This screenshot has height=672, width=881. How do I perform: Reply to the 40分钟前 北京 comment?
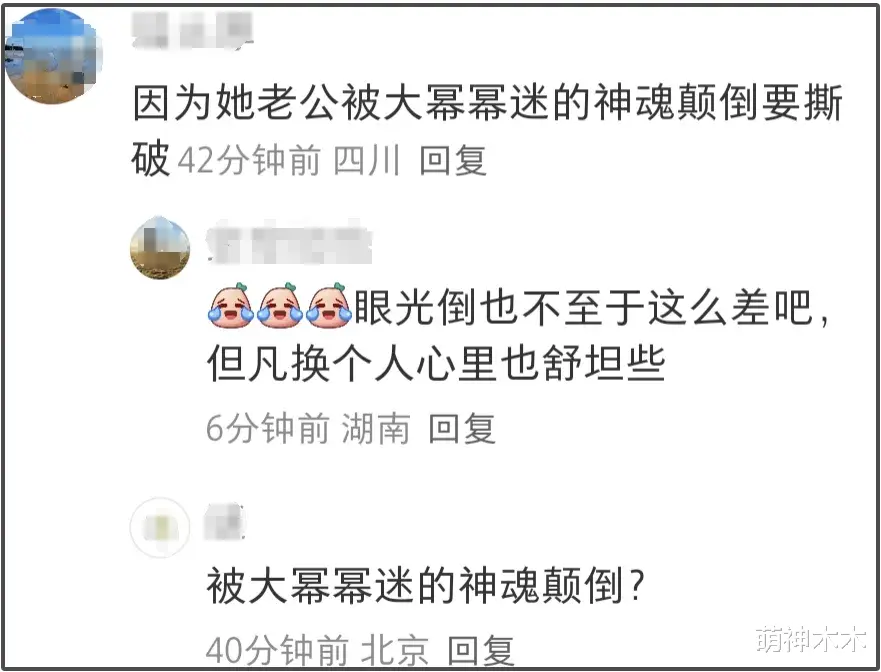[481, 651]
